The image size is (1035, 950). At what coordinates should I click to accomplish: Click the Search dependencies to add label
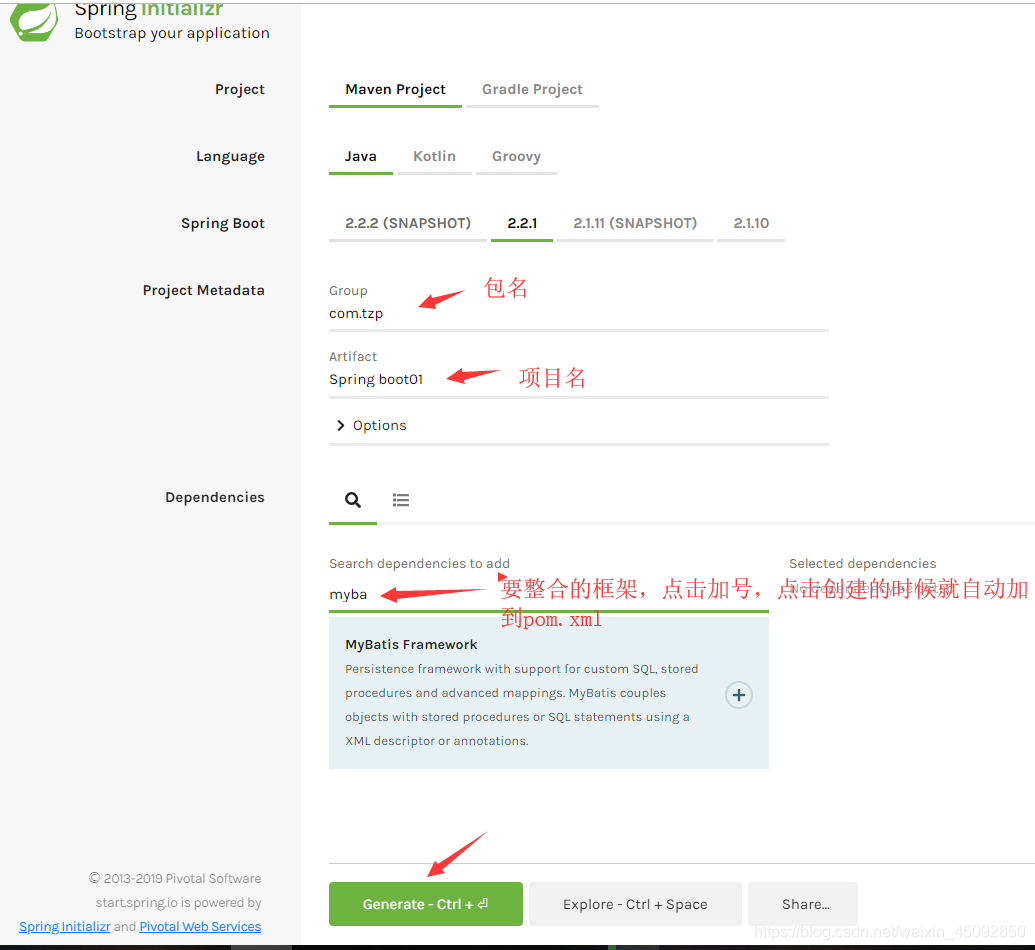coord(420,563)
